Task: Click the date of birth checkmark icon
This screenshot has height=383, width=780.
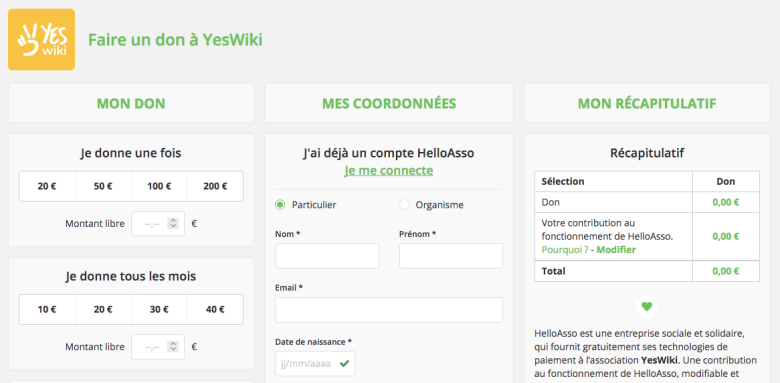Action: click(344, 364)
